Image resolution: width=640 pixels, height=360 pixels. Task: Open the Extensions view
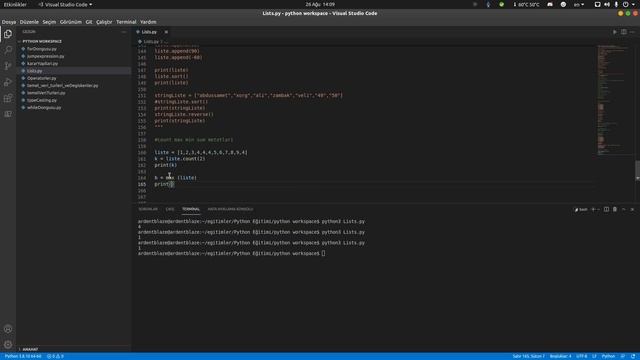8,98
